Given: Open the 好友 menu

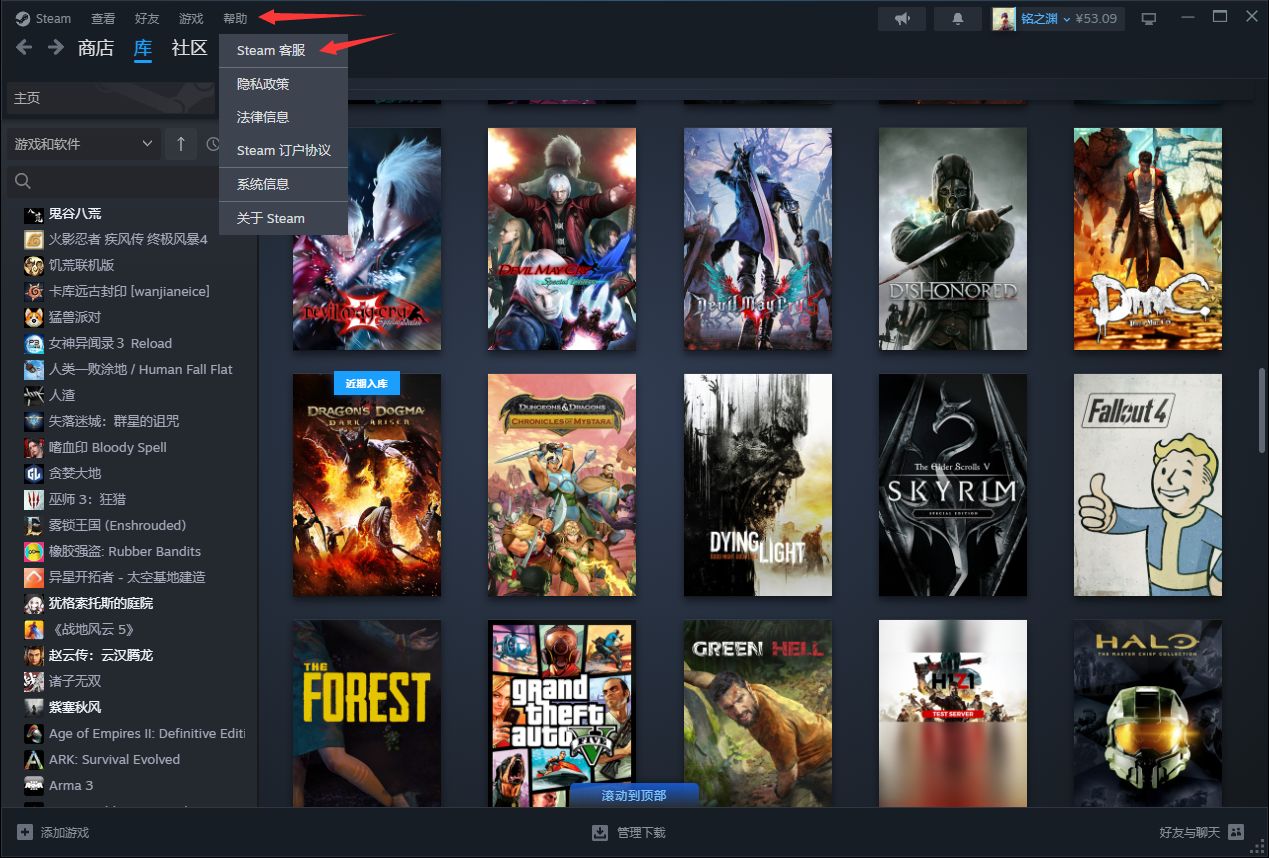Looking at the screenshot, I should [x=147, y=18].
